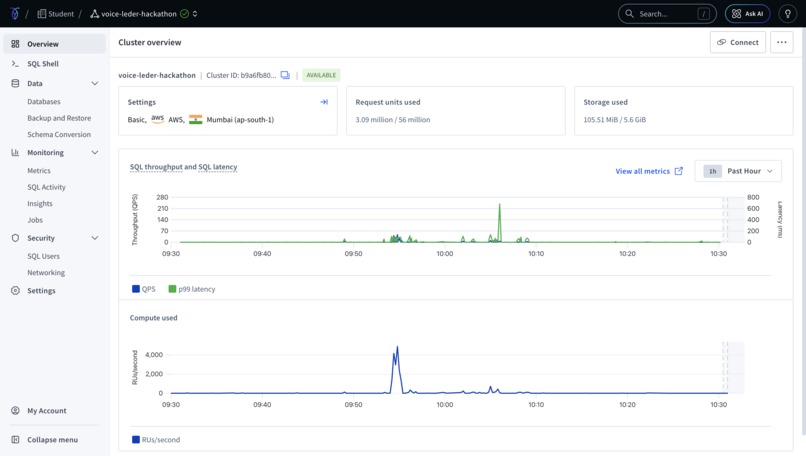This screenshot has height=456, width=806.
Task: Click the India flag icon
Action: tap(195, 119)
